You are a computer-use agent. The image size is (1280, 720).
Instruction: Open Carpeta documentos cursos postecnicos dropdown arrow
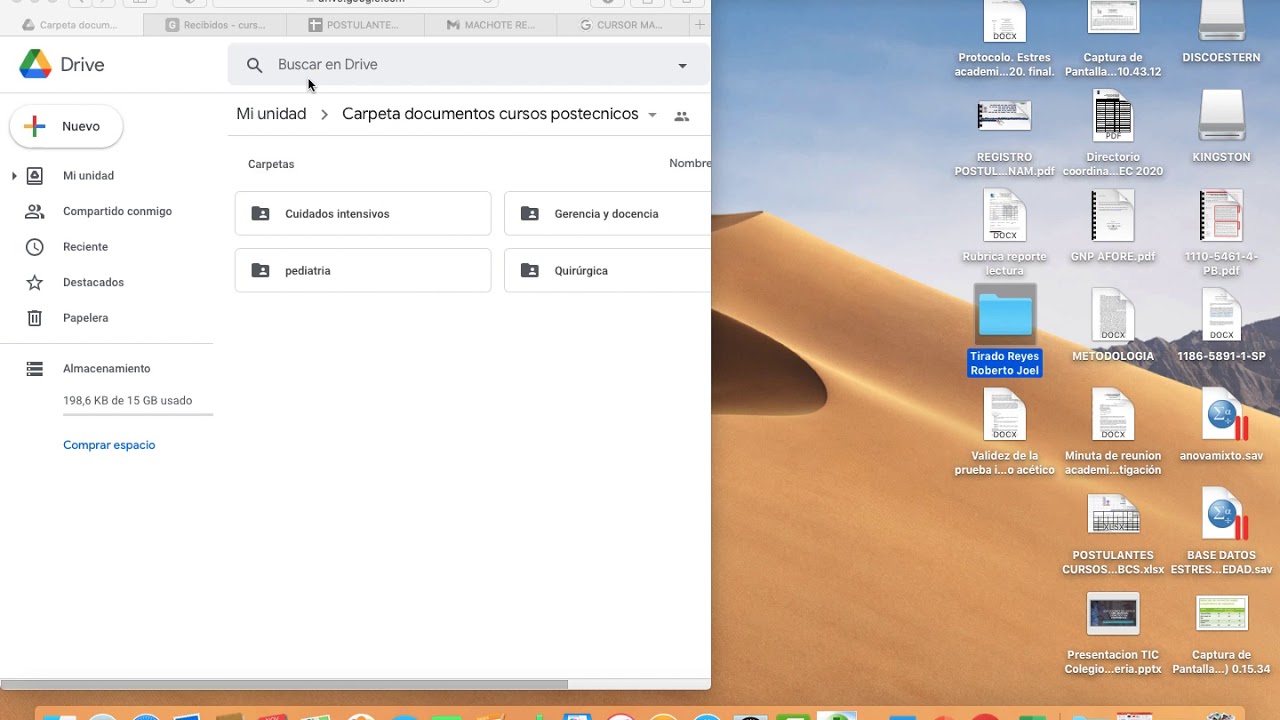[x=652, y=115]
